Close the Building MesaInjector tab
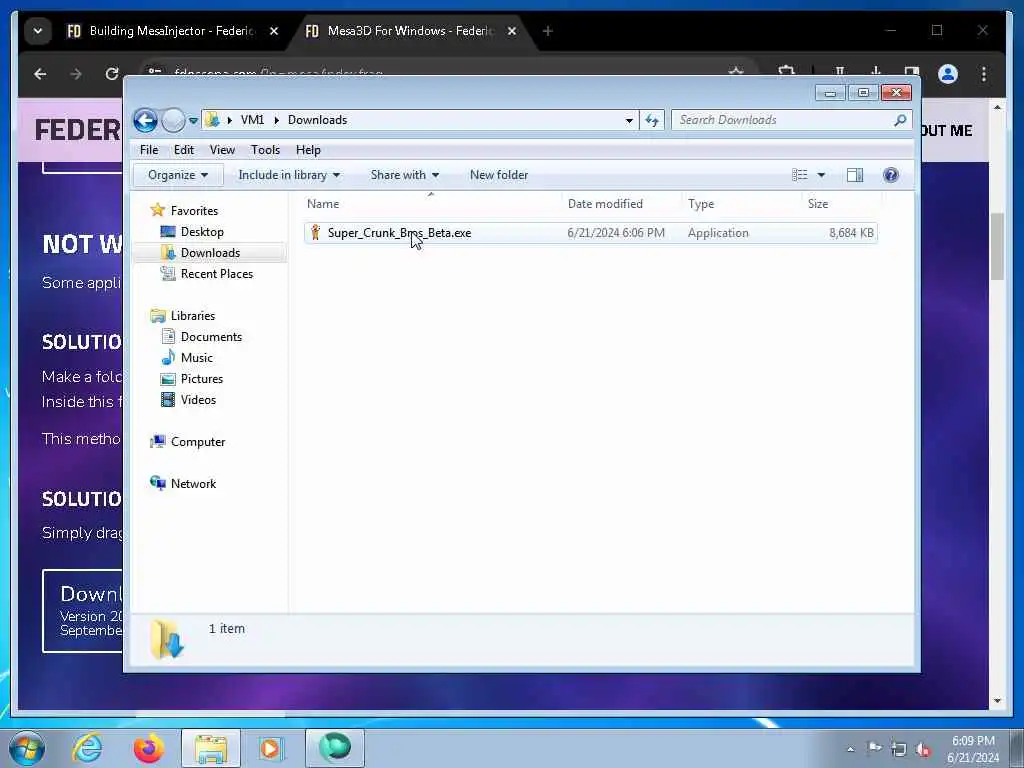The width and height of the screenshot is (1024, 768). pyautogui.click(x=274, y=31)
